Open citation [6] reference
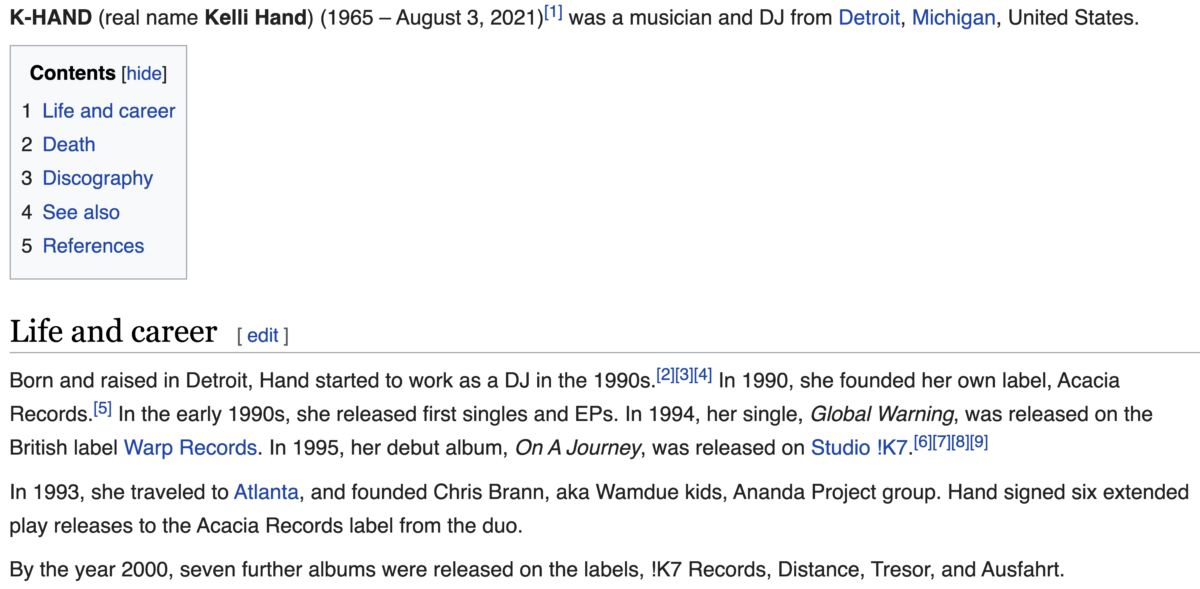The height and width of the screenshot is (589, 1200). coord(923,442)
